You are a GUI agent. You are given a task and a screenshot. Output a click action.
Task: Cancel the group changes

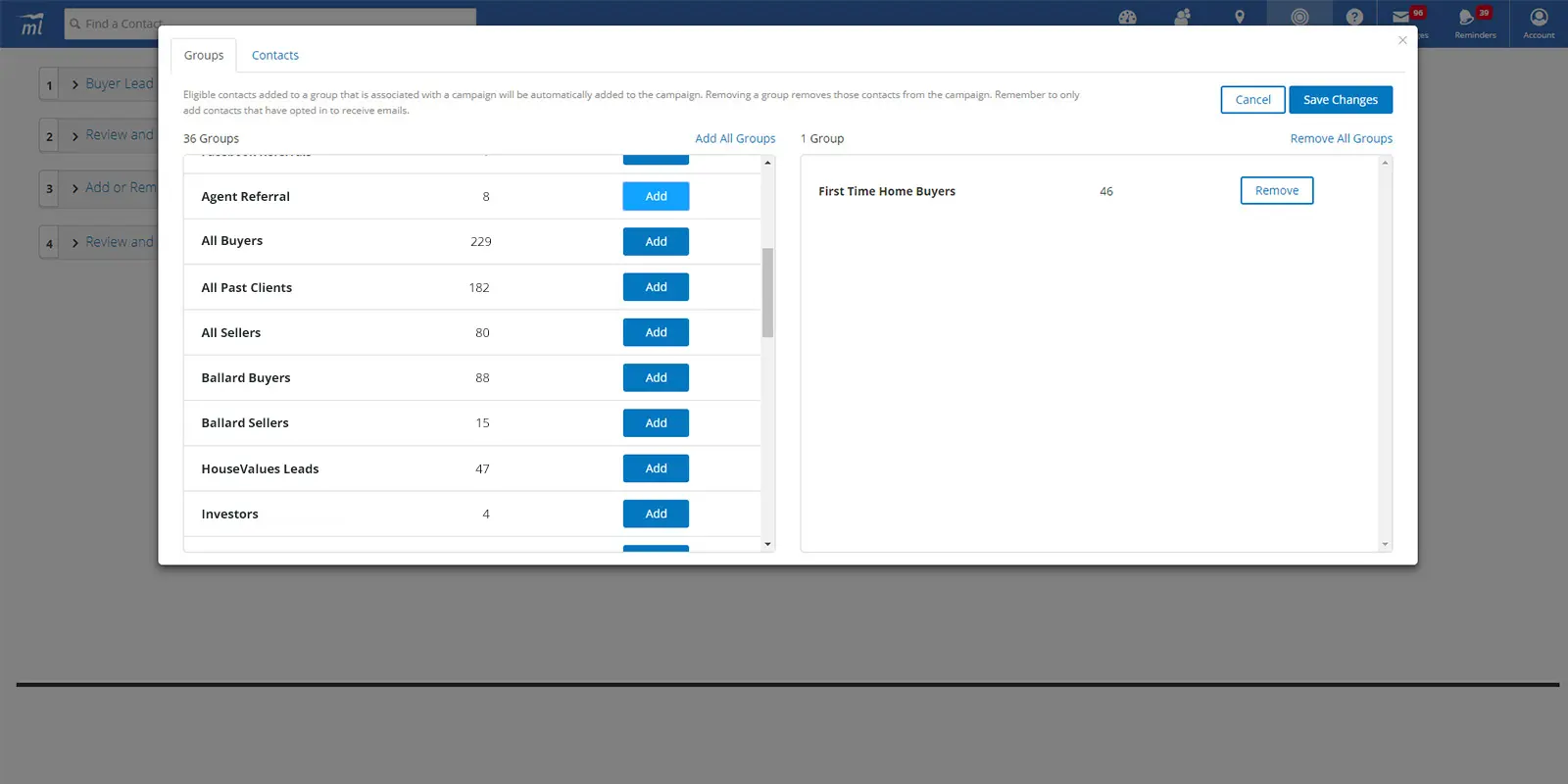pos(1252,100)
